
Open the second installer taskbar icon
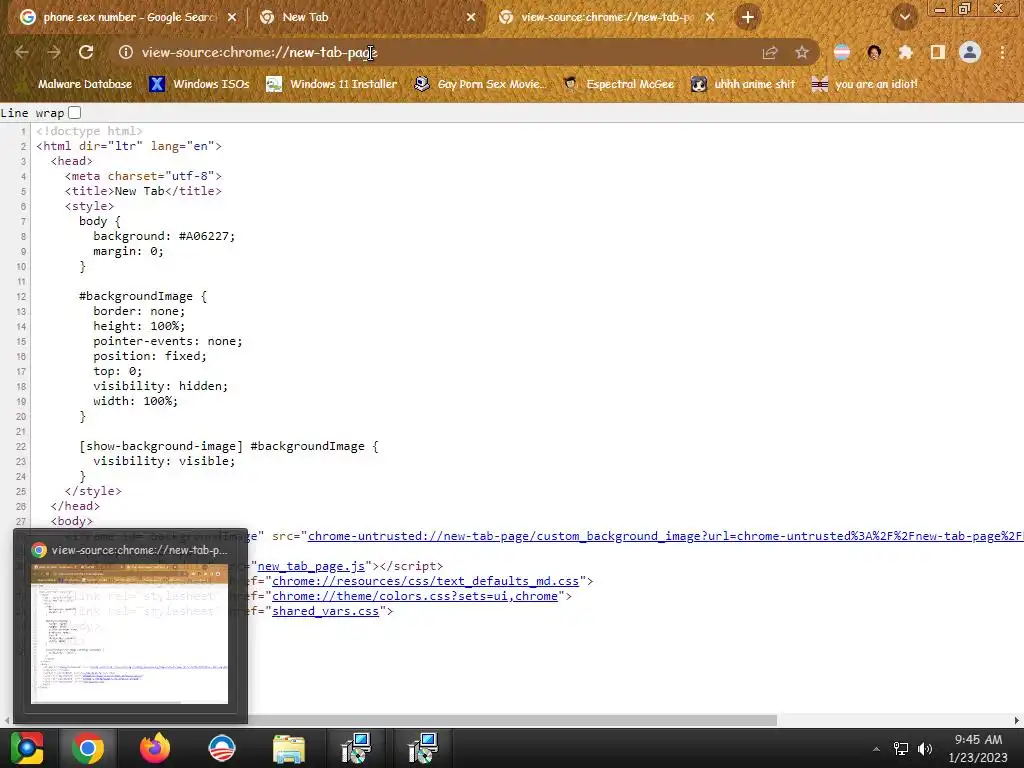coord(423,748)
